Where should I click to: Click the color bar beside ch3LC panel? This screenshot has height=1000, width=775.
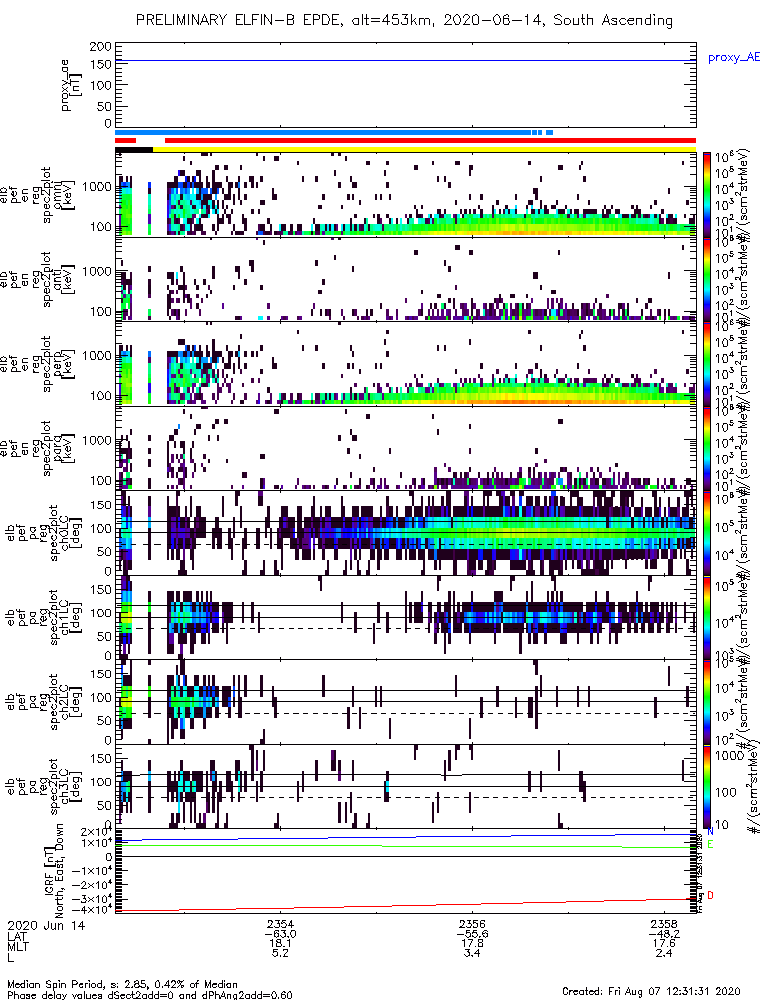click(707, 786)
